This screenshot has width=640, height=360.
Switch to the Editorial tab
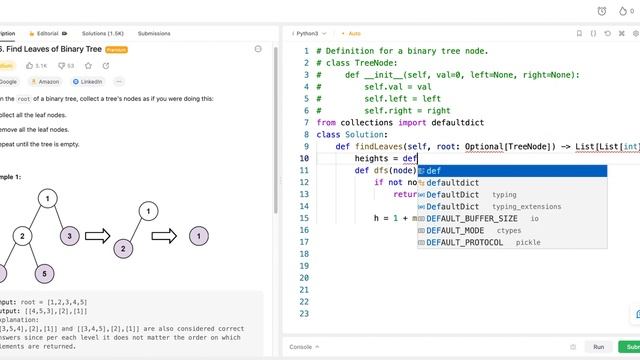(x=48, y=33)
